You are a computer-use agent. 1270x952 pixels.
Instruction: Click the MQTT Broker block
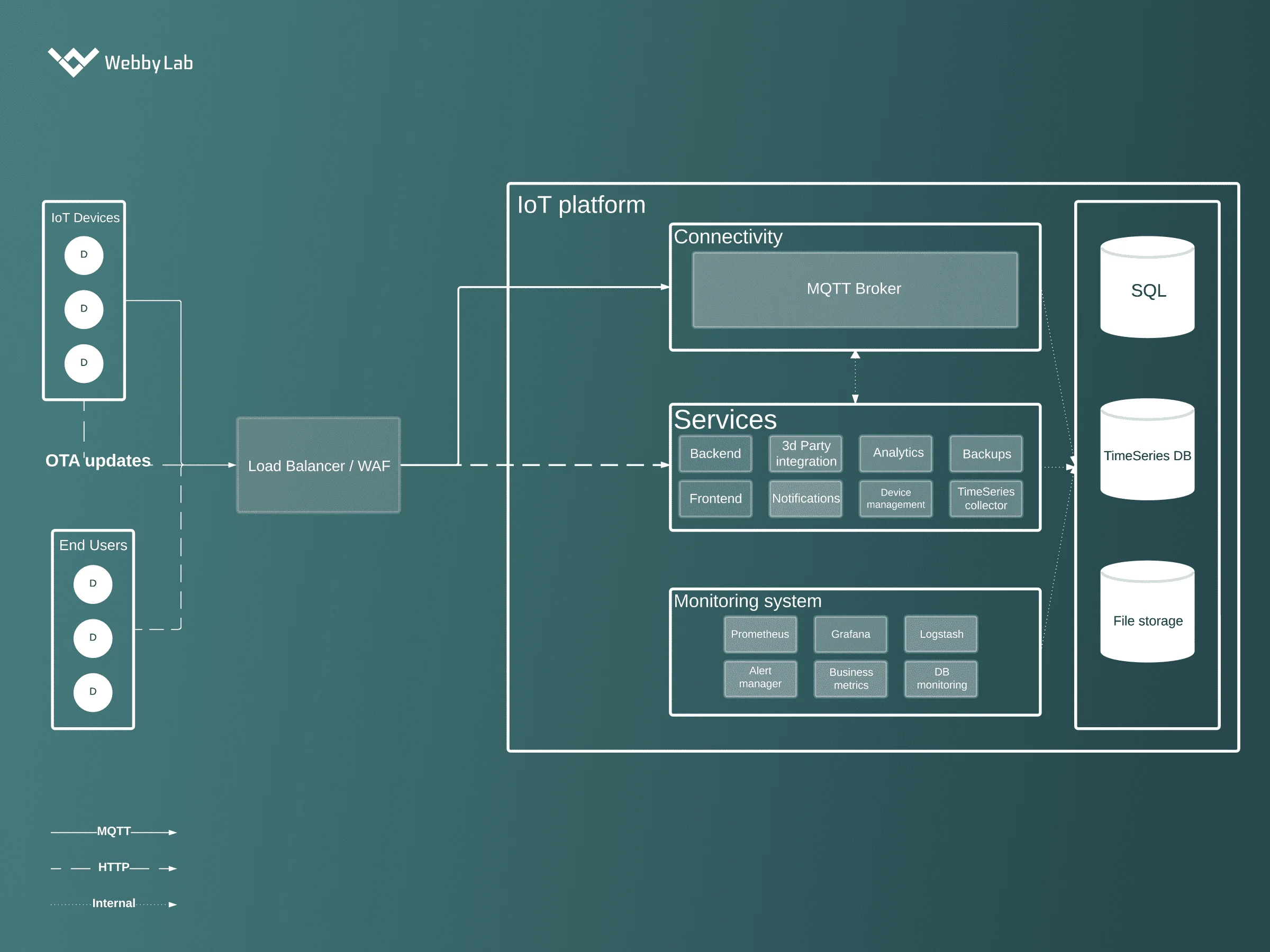coord(855,290)
